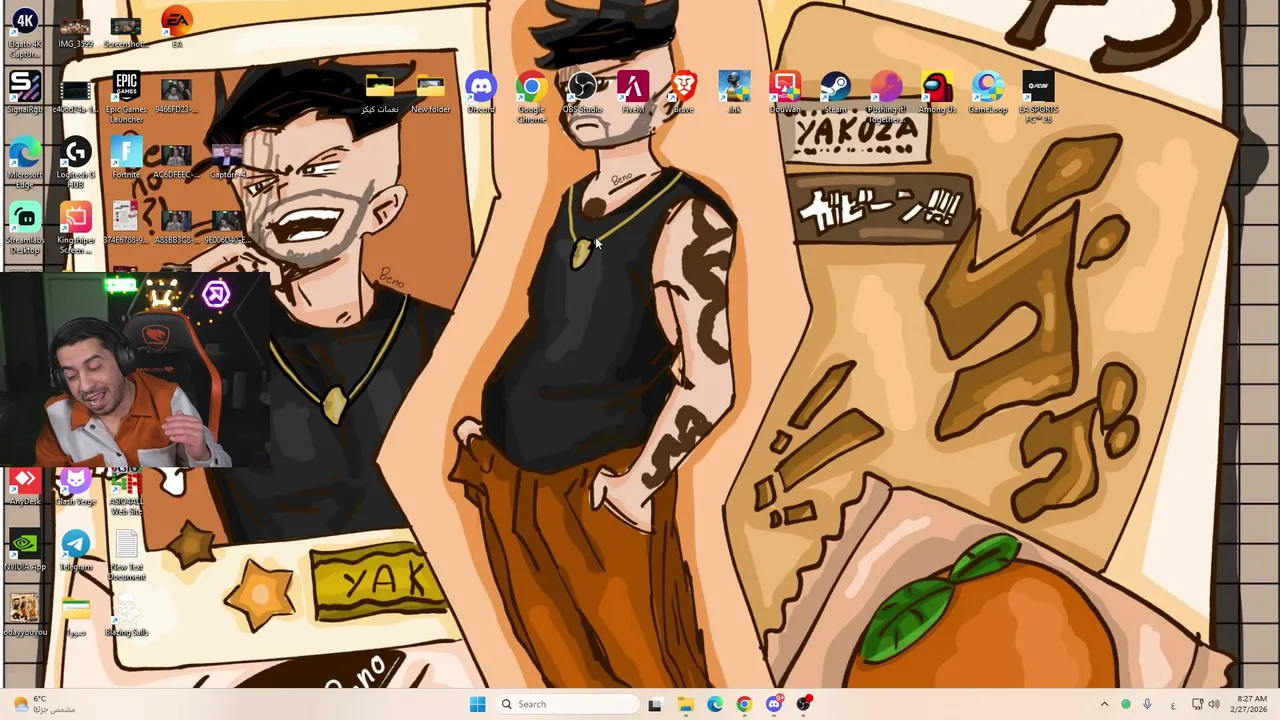Open the EA app shortcut
Image resolution: width=1280 pixels, height=720 pixels.
point(177,29)
